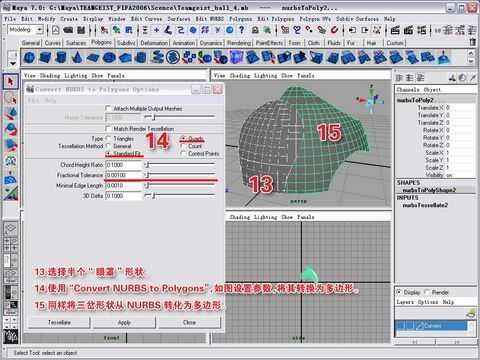Click the Save Scene icon
The image size is (480, 360).
[x=81, y=30]
